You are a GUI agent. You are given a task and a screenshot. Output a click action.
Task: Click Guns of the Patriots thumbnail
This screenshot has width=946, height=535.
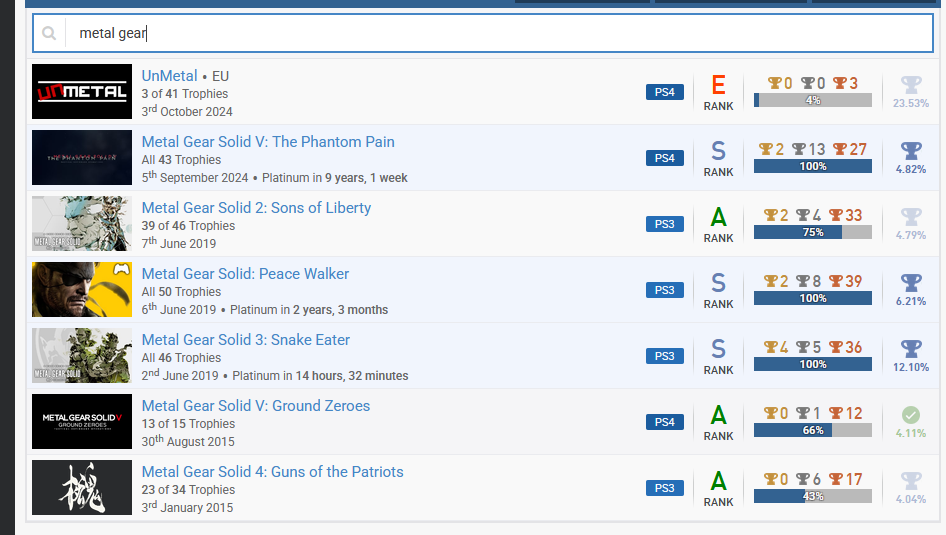click(x=82, y=488)
